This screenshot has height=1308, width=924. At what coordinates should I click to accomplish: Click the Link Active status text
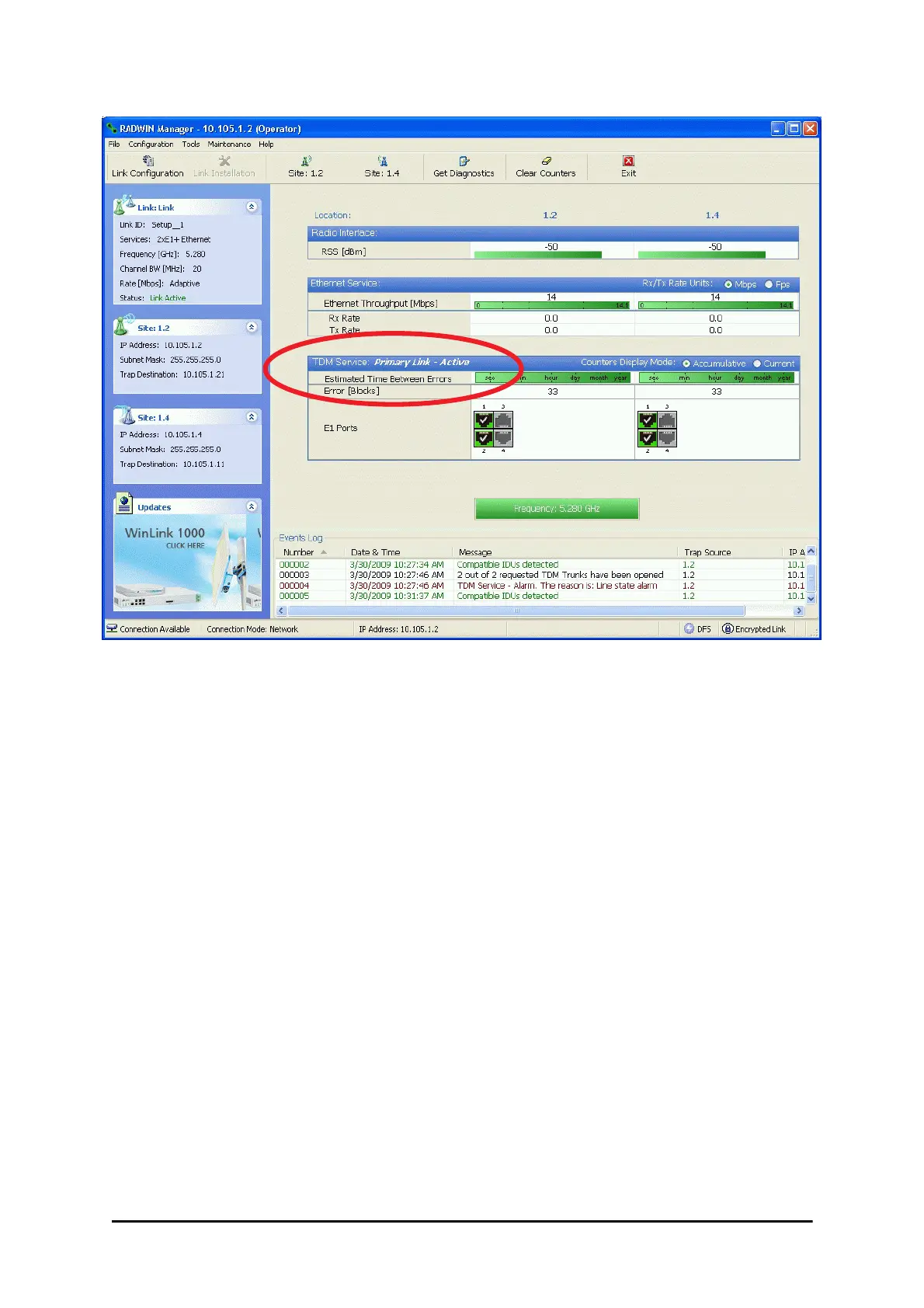pyautogui.click(x=168, y=298)
